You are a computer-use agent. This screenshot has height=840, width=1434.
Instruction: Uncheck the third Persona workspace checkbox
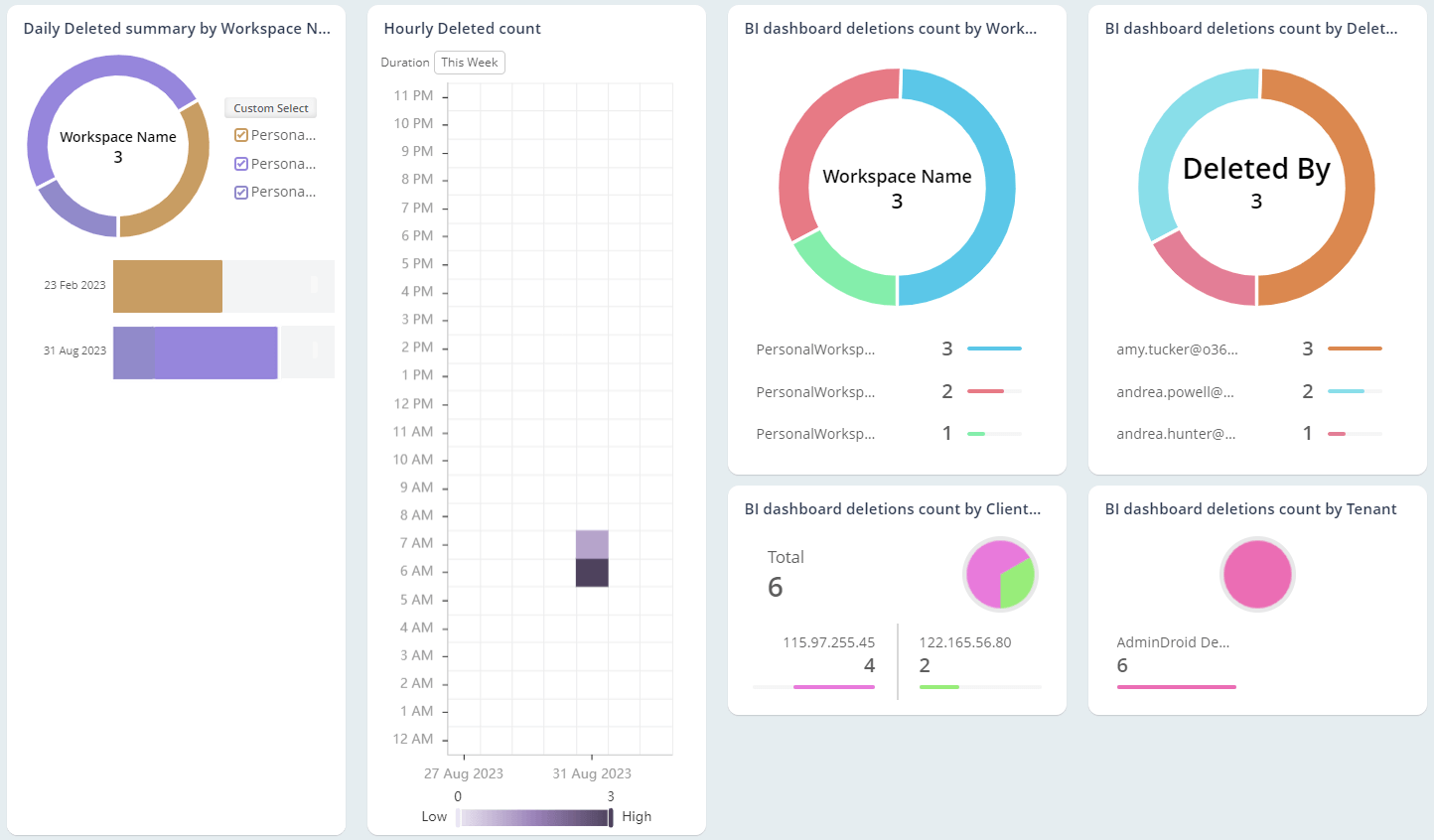(x=240, y=191)
